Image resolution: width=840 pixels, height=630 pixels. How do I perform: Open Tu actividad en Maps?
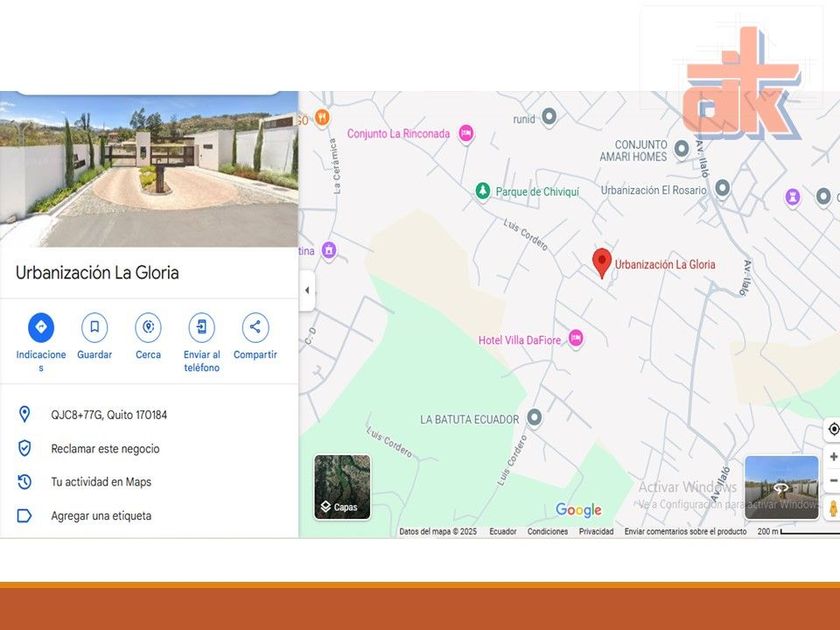point(101,482)
